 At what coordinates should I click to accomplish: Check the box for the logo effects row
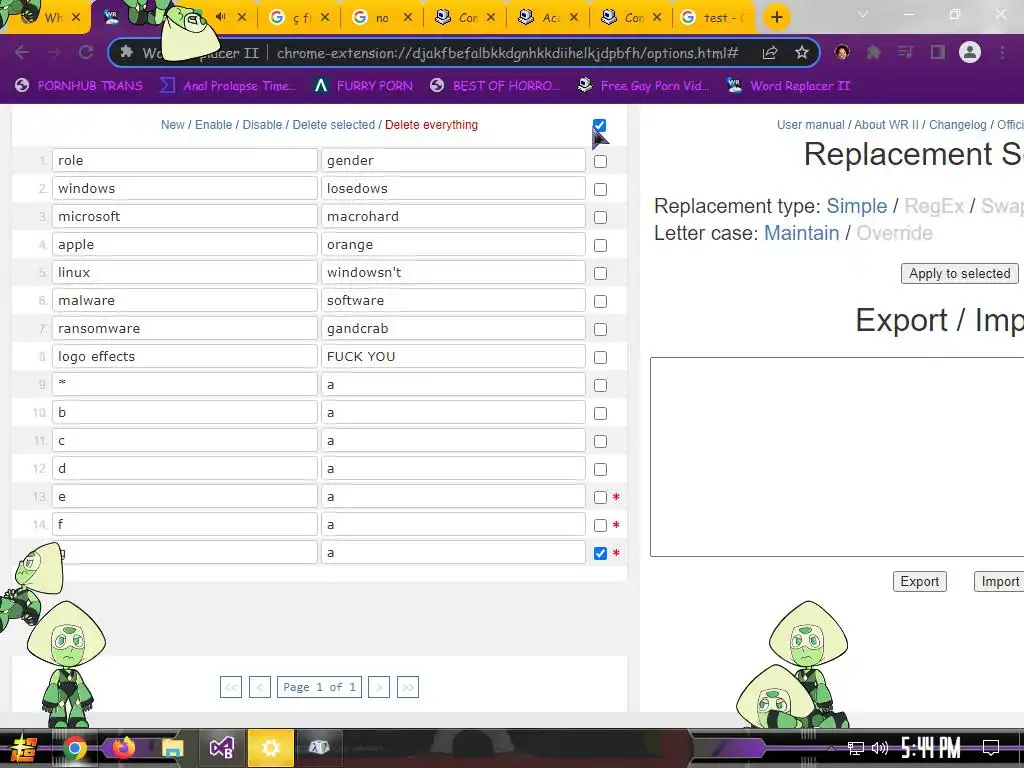[600, 358]
